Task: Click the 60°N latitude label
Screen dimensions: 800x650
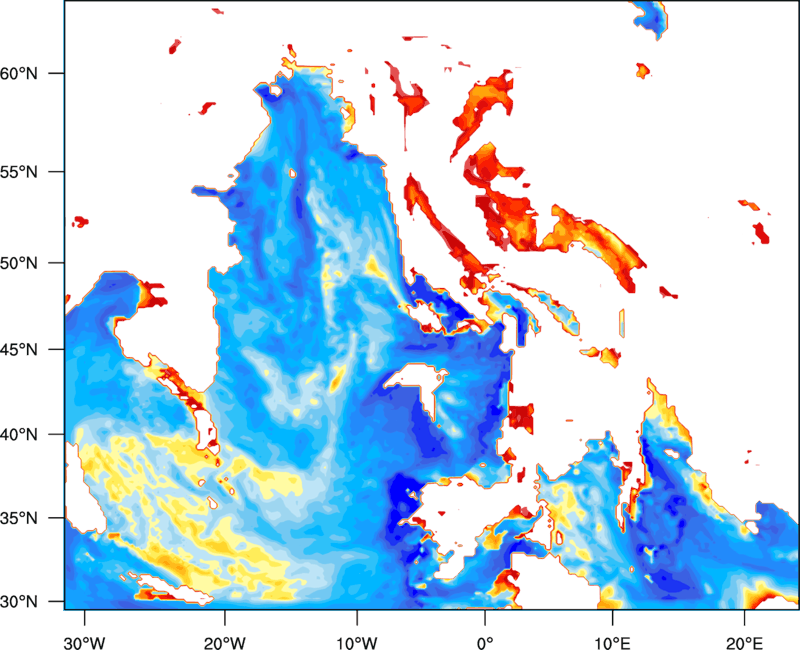Action: [19, 73]
